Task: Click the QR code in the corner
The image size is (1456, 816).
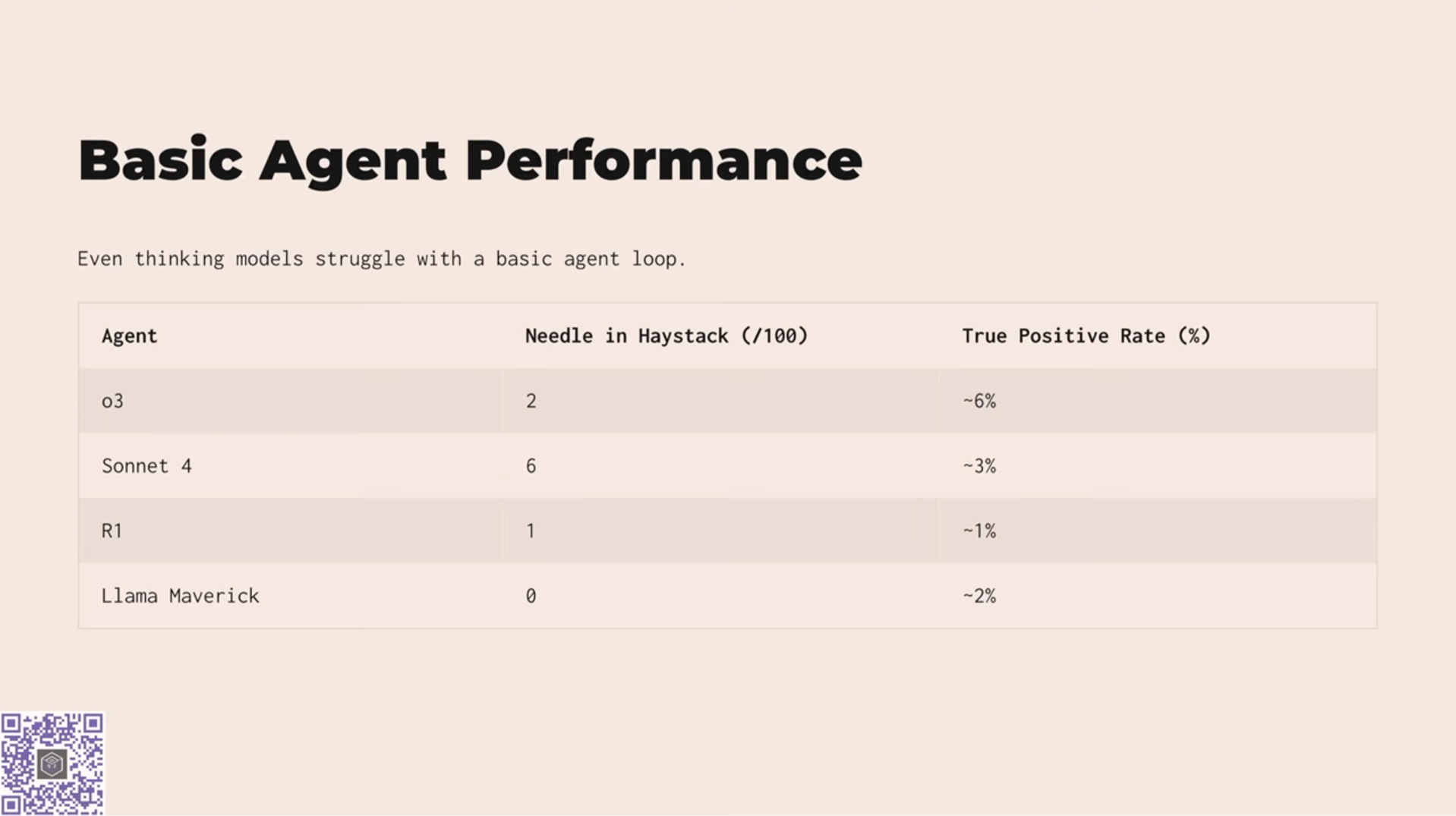Action: pyautogui.click(x=52, y=764)
